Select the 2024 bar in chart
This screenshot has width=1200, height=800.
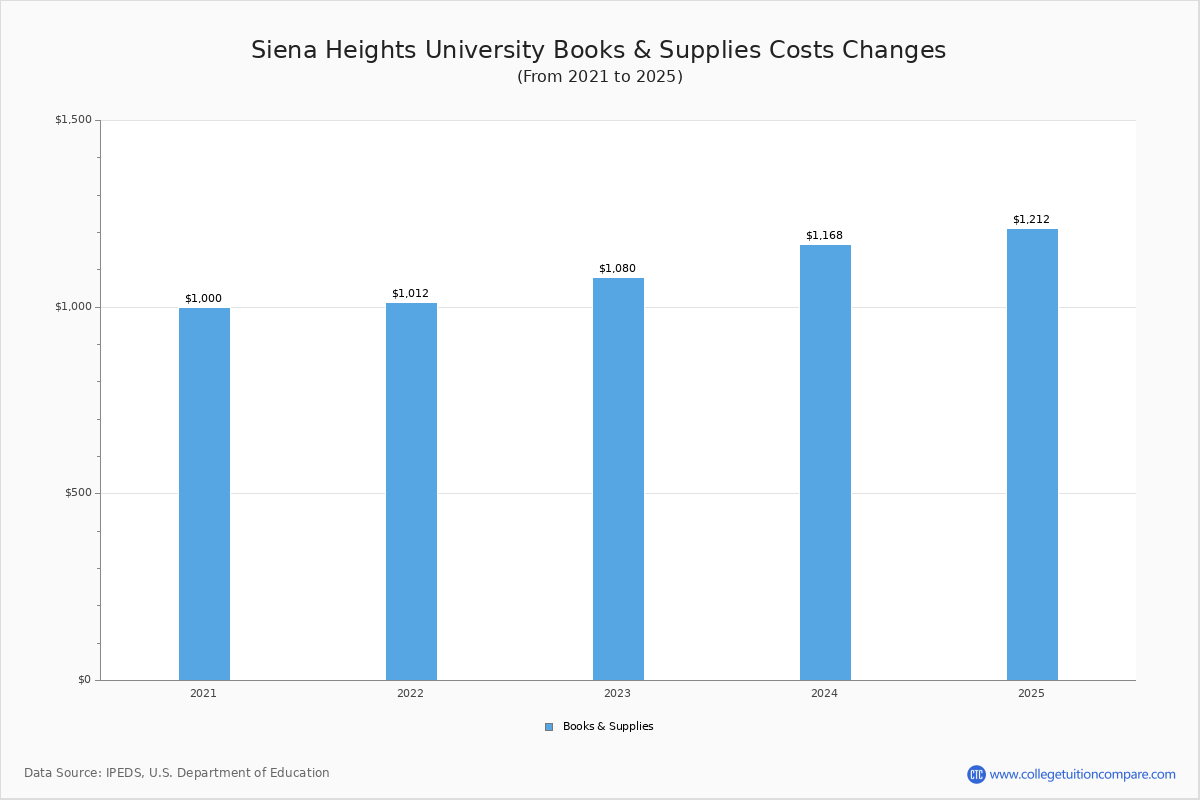825,463
